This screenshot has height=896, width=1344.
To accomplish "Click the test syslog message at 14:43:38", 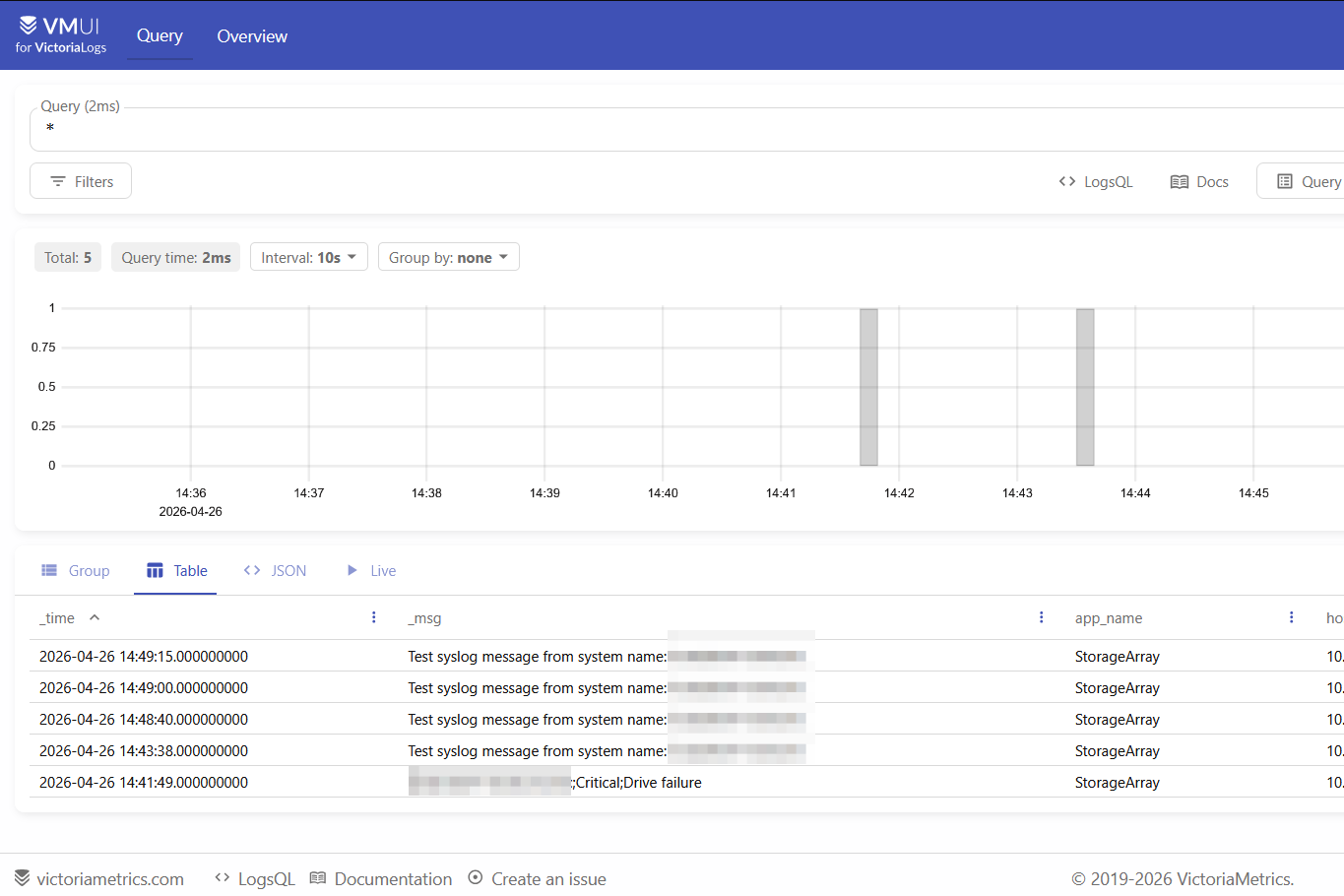I will tap(538, 751).
